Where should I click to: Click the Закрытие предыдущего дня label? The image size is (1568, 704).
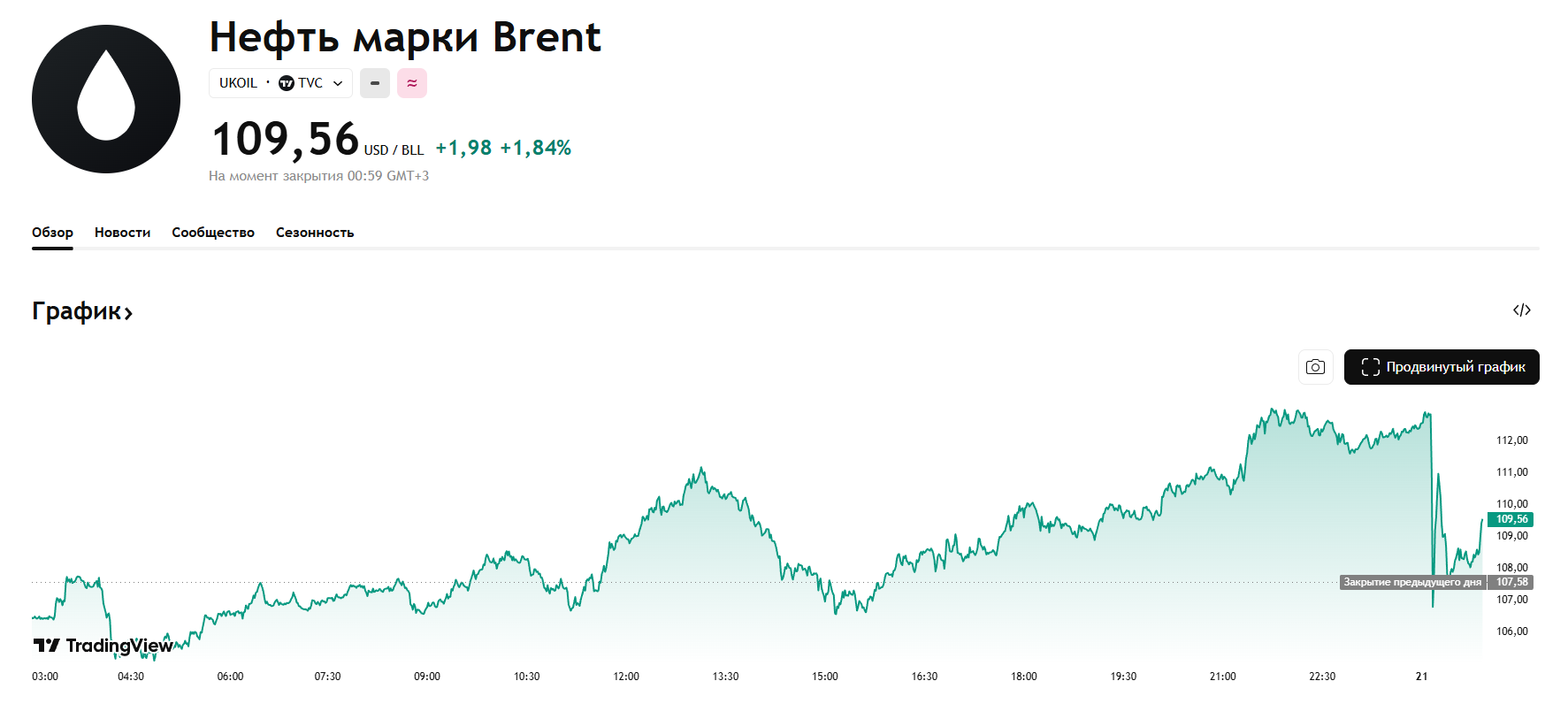pyautogui.click(x=1411, y=582)
